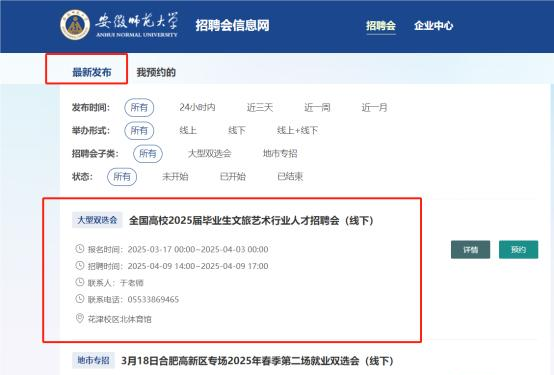
Task: Select 所有 for 举办形式 filter
Action: pos(139,130)
